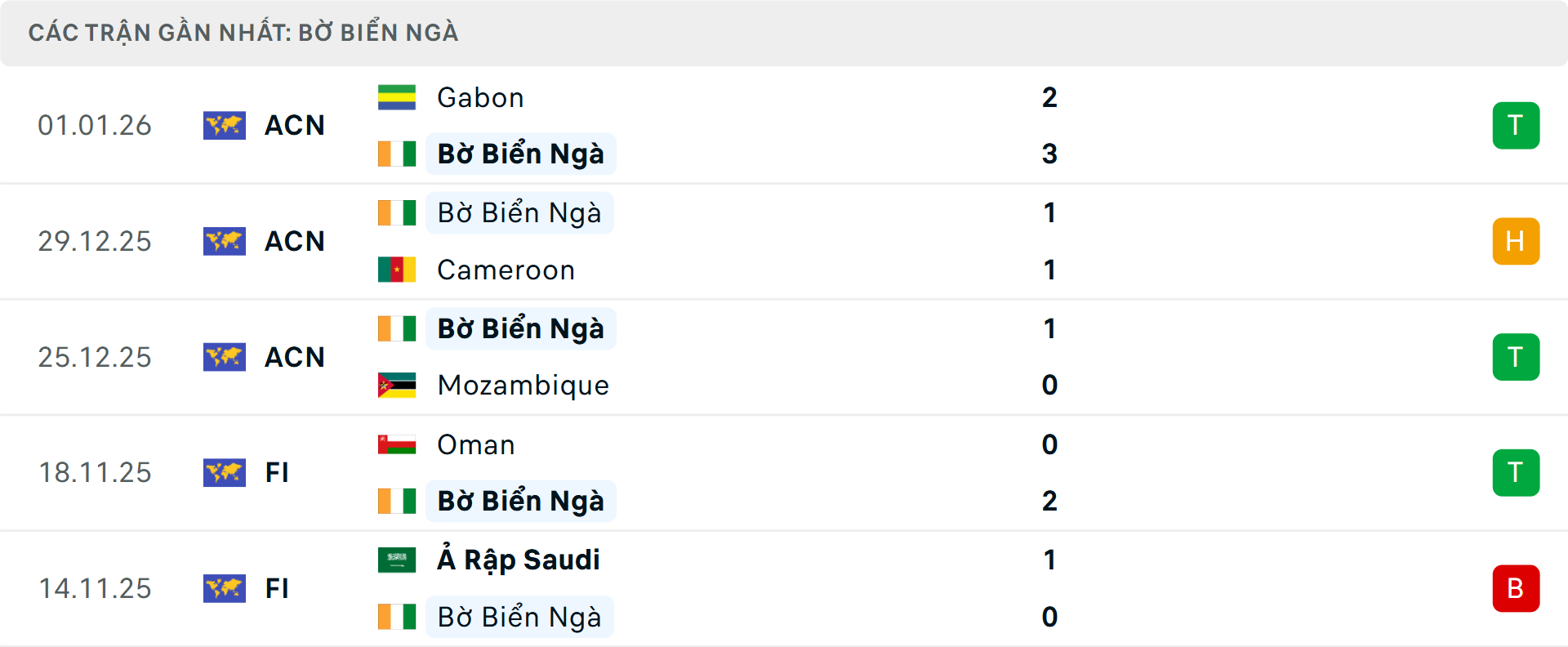
Task: Select the FI competition label on 14.11.25 row
Action: tap(278, 588)
